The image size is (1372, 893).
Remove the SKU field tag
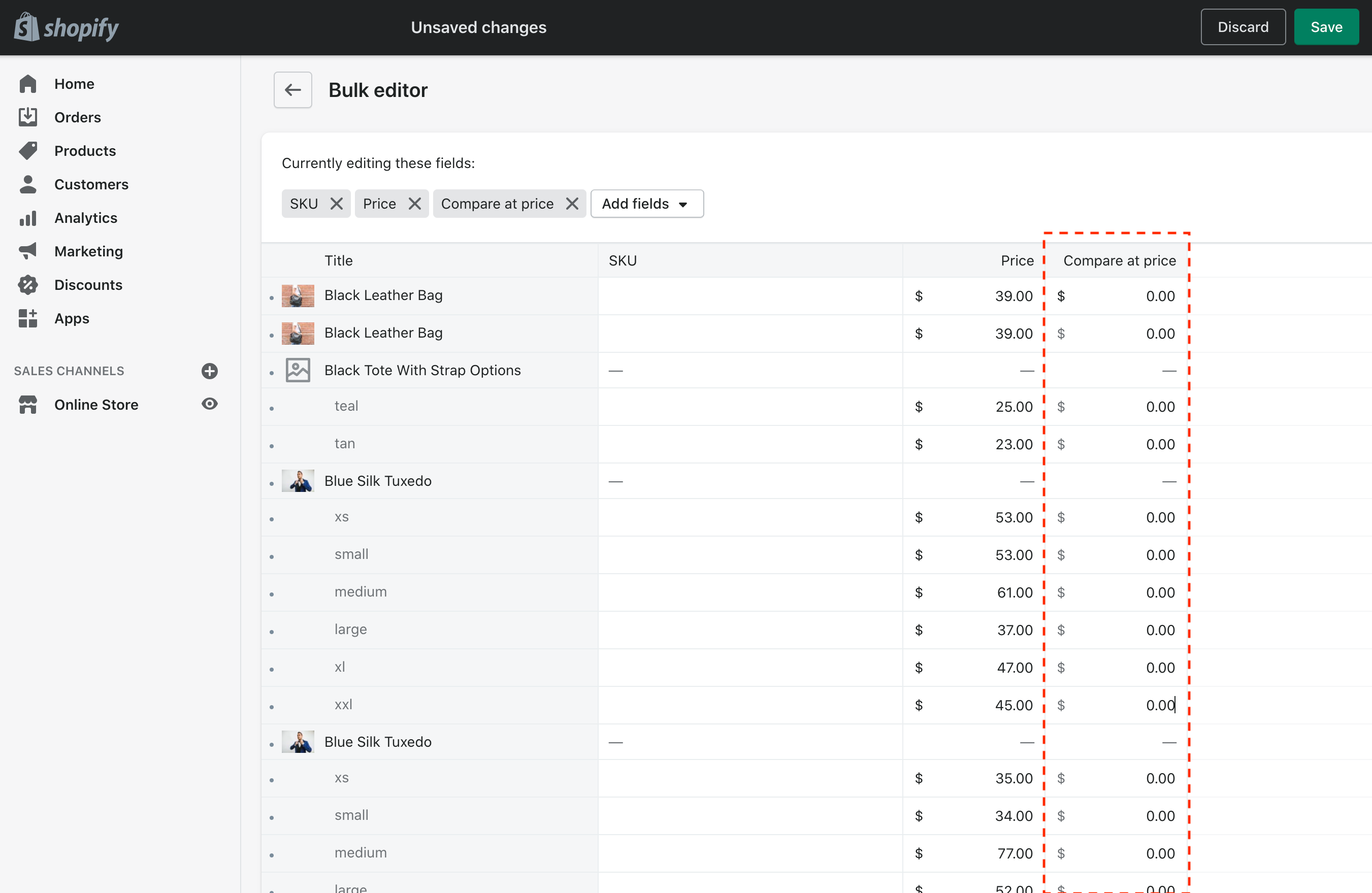click(337, 204)
